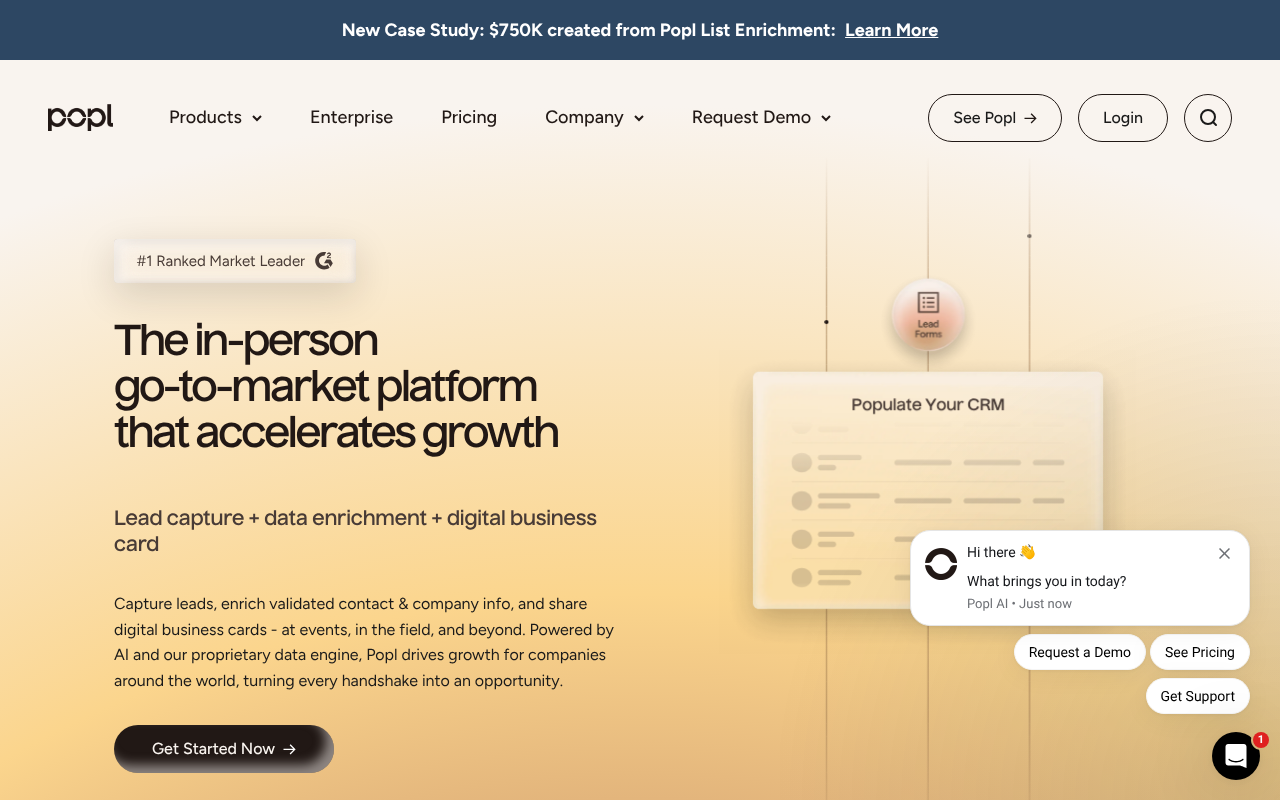The image size is (1280, 800).
Task: Select See Pricing chat option
Action: click(x=1199, y=652)
